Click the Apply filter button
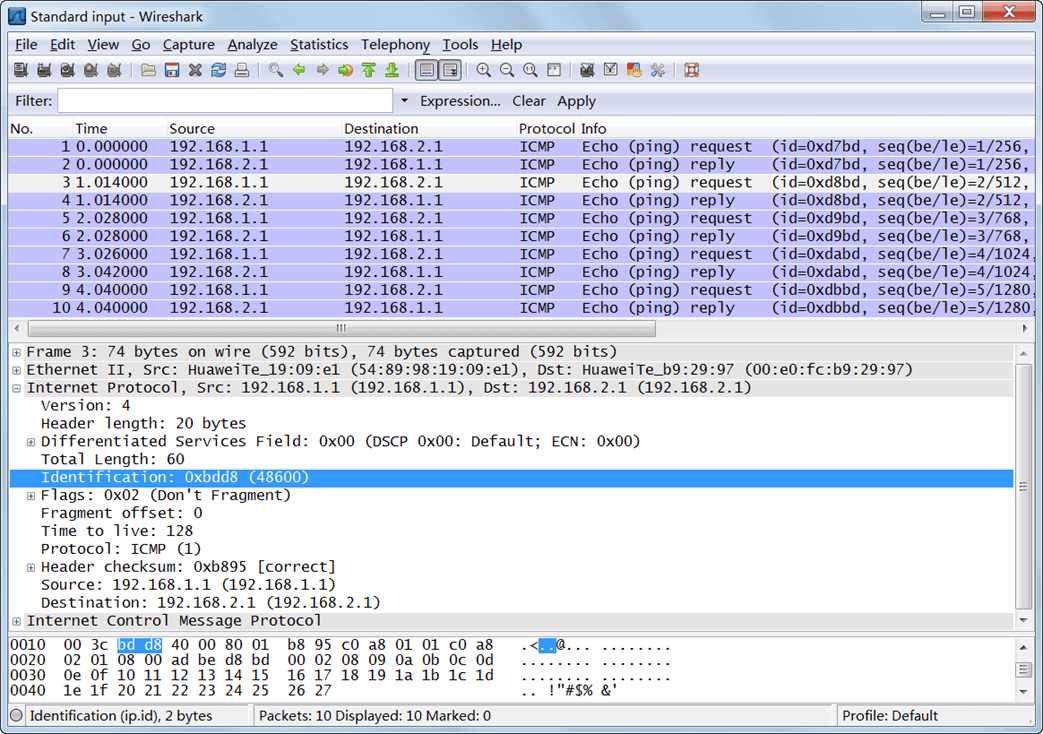This screenshot has height=734, width=1043. [576, 101]
